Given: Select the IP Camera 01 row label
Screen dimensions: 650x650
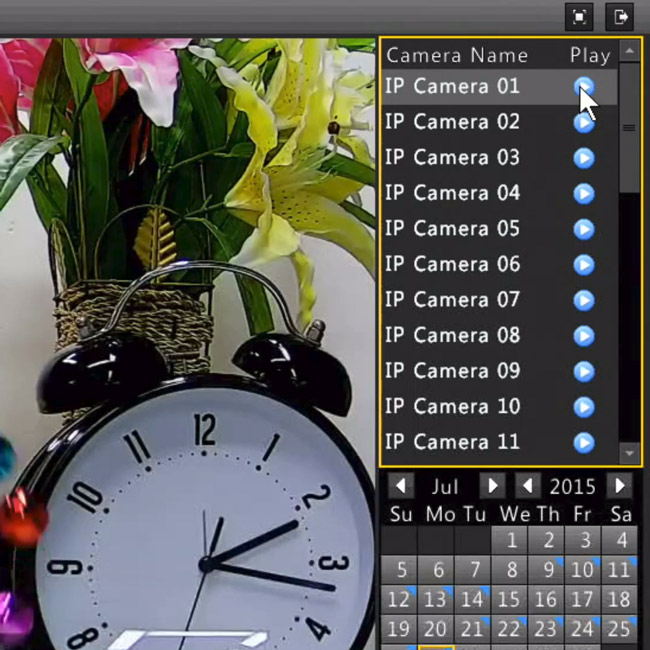Looking at the screenshot, I should tap(452, 86).
